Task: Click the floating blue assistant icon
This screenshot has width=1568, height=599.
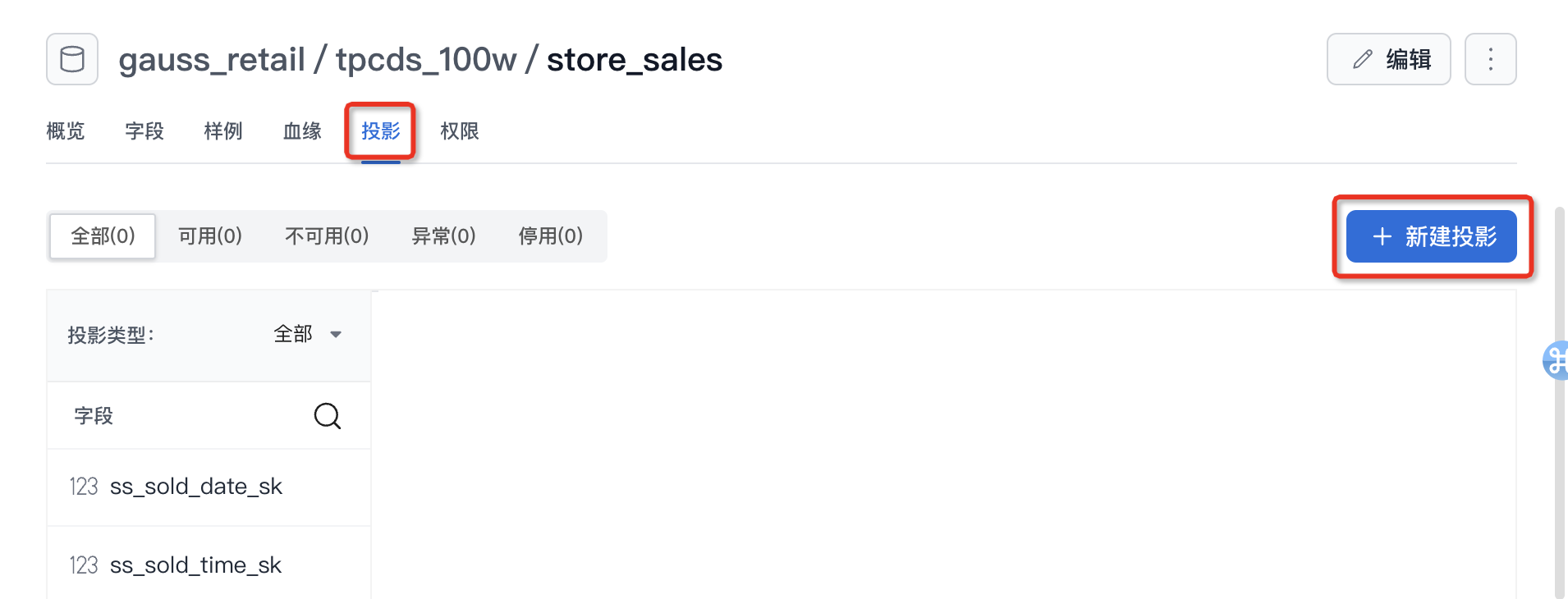Action: pos(1556,360)
